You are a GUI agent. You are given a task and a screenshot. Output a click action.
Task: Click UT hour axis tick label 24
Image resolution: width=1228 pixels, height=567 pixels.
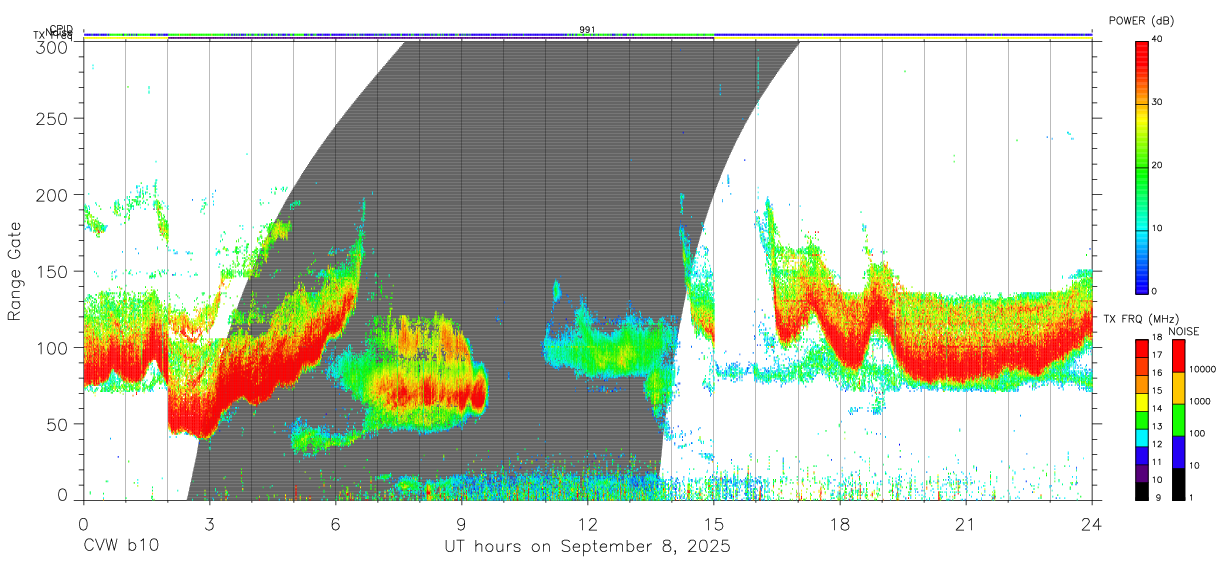click(1091, 523)
